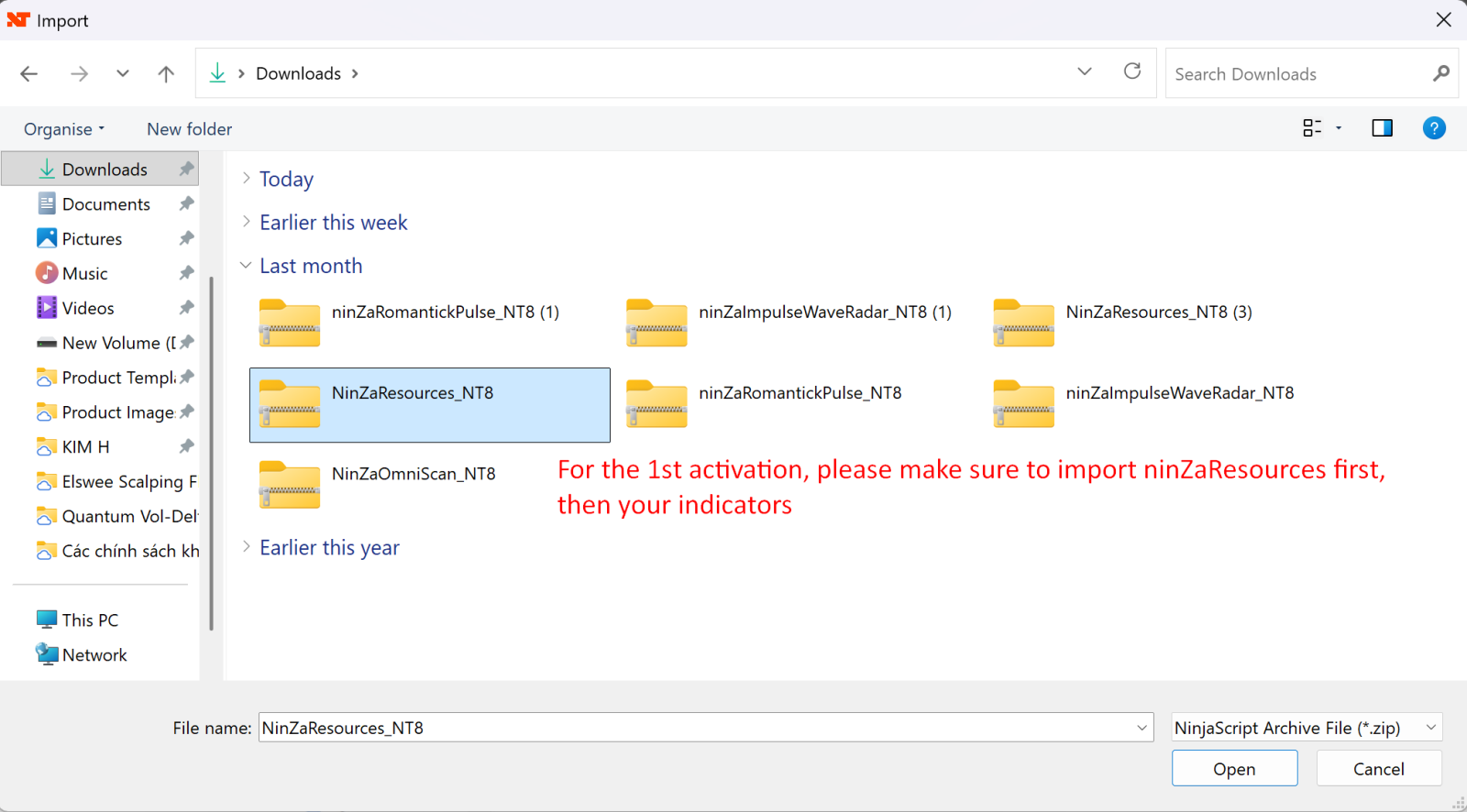This screenshot has height=812, width=1467.
Task: Open the recent locations chevron
Action: click(x=122, y=73)
